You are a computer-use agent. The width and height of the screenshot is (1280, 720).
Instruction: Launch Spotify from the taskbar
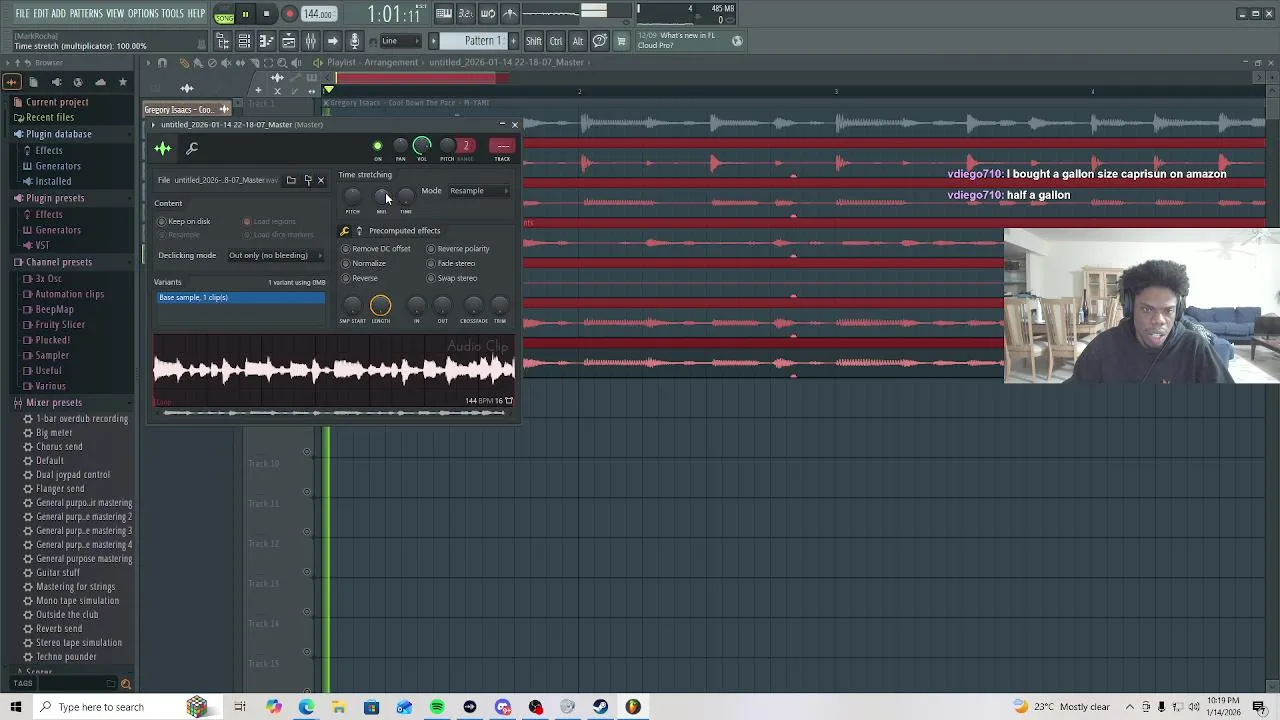[437, 707]
